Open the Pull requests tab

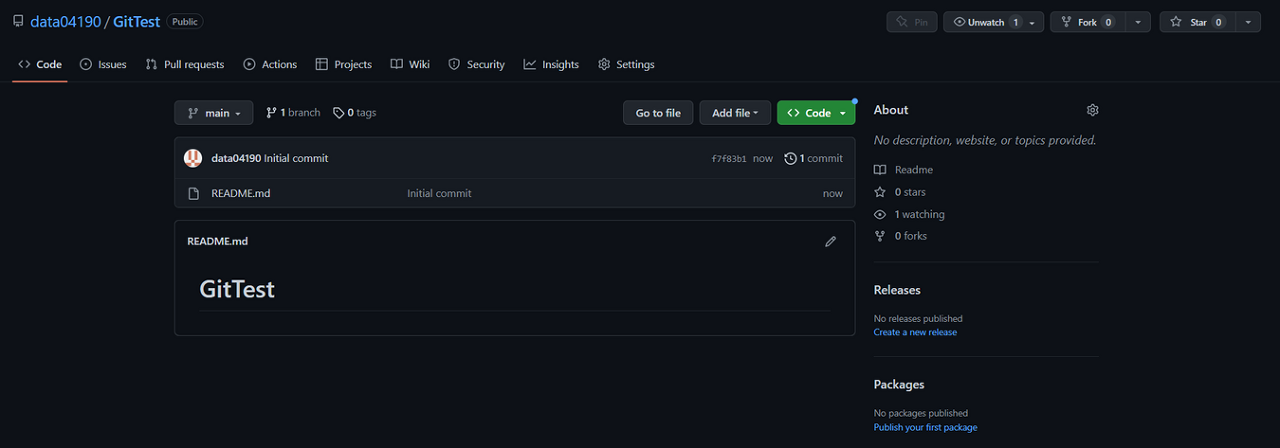pos(185,64)
